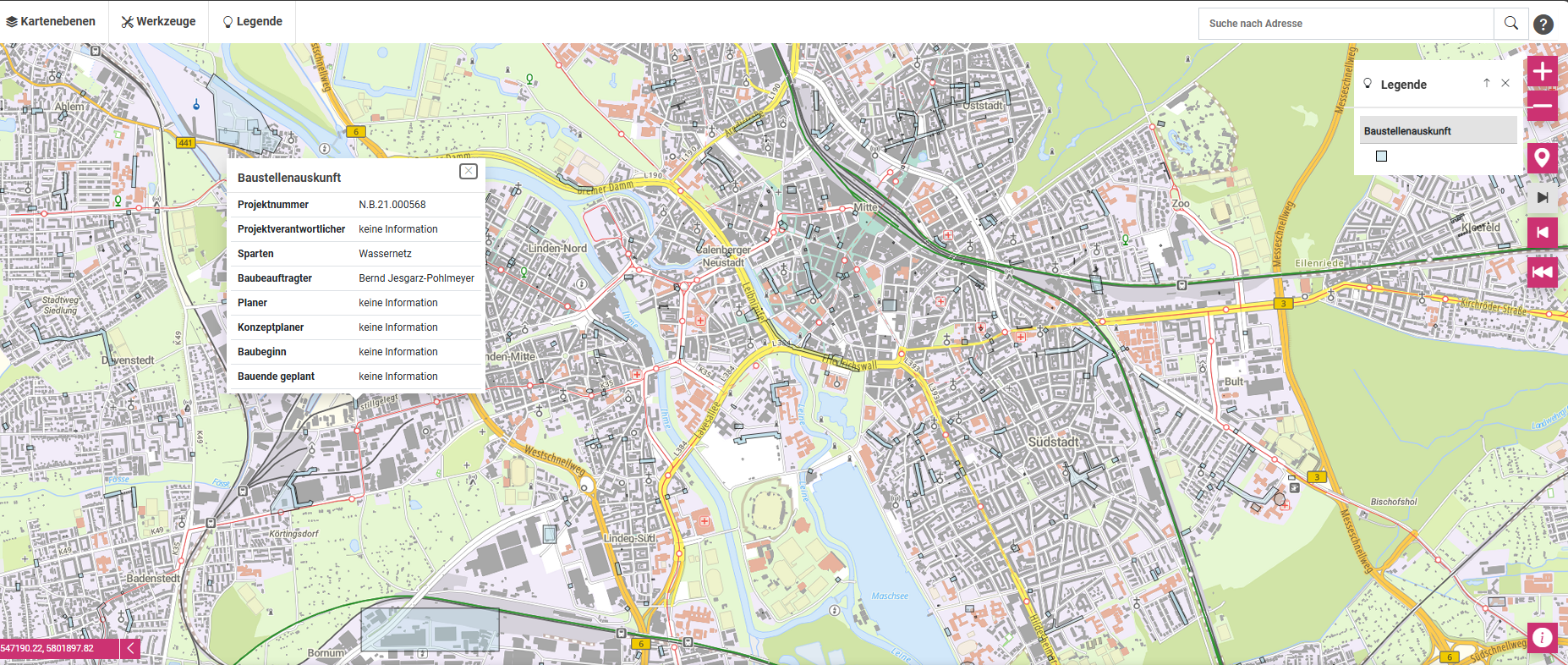Click the coordinates readout 547190.22, 5801897.82
Image resolution: width=1568 pixels, height=665 pixels.
[47, 648]
